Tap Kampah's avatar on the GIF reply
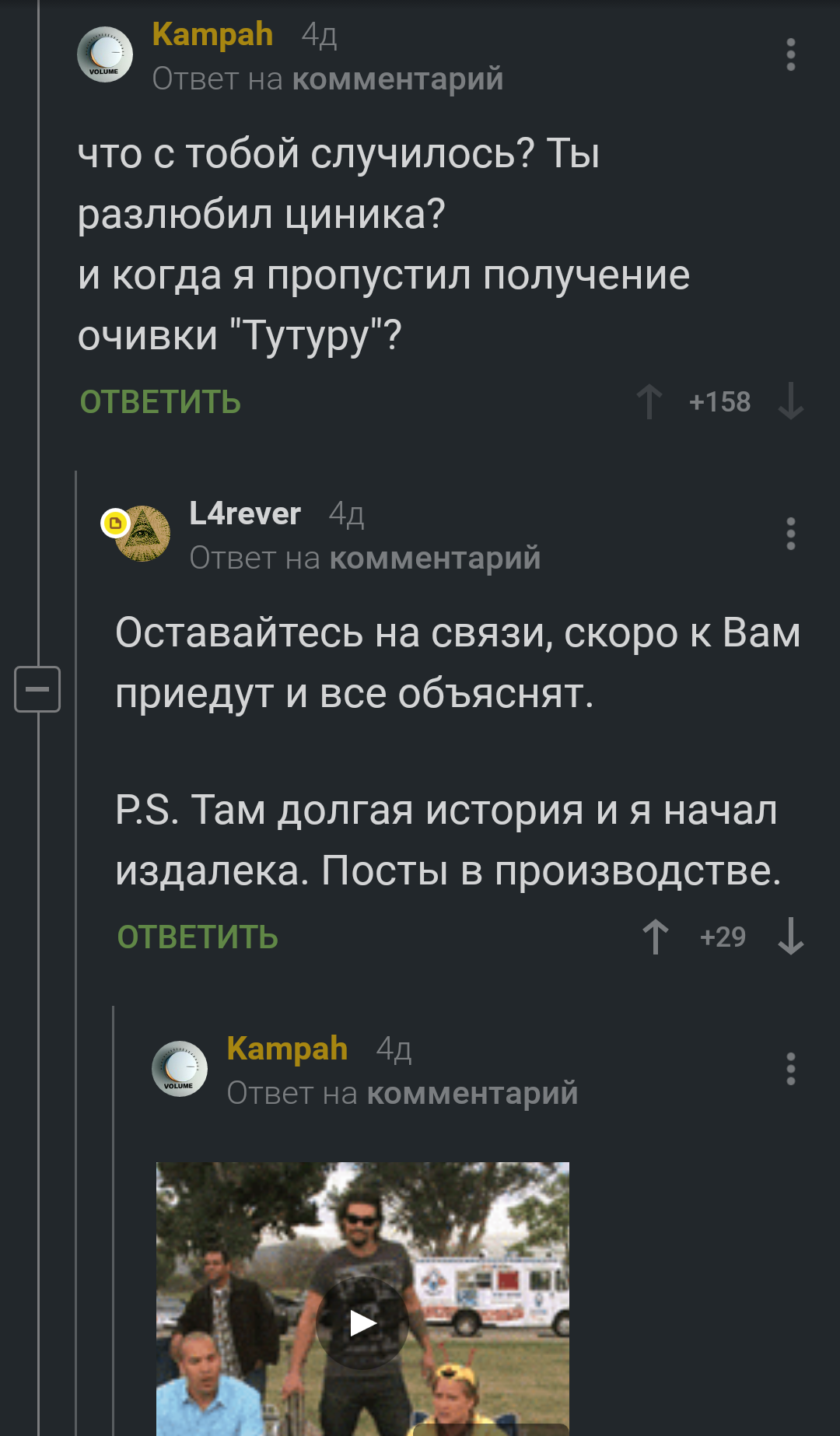Screen dimensions: 840x1436 tap(180, 1069)
